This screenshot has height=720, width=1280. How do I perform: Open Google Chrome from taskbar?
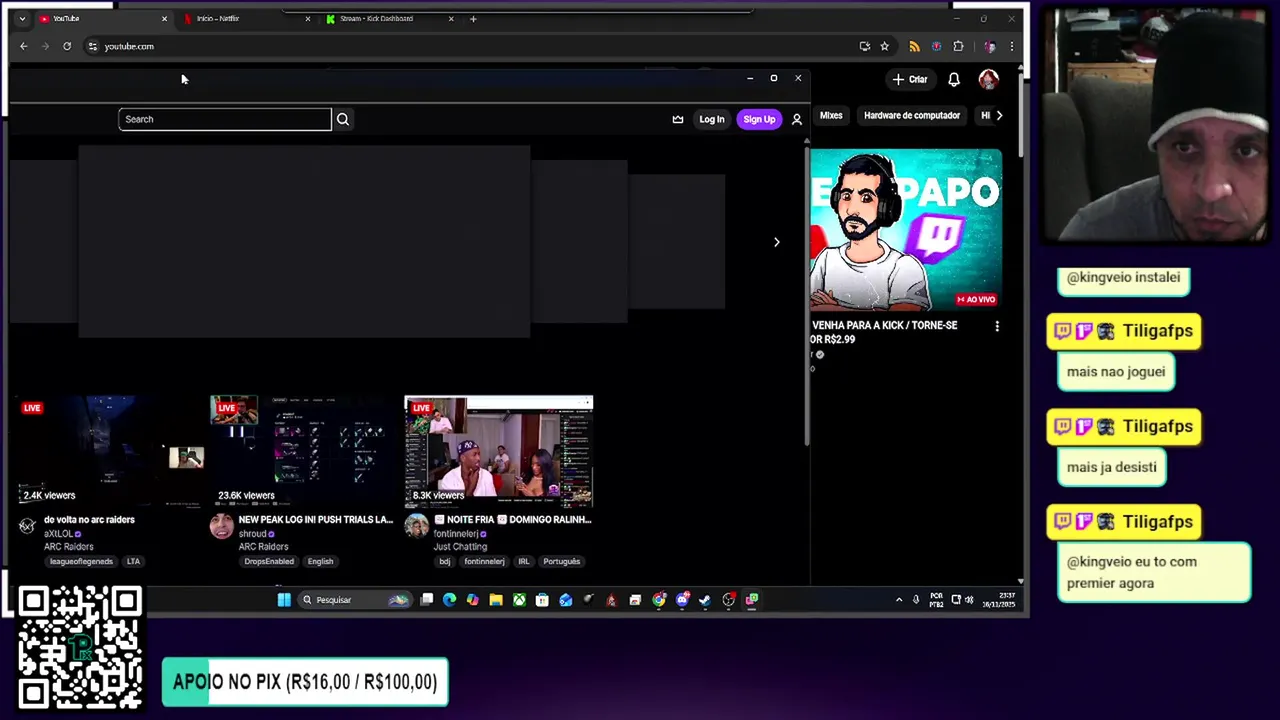(x=659, y=600)
